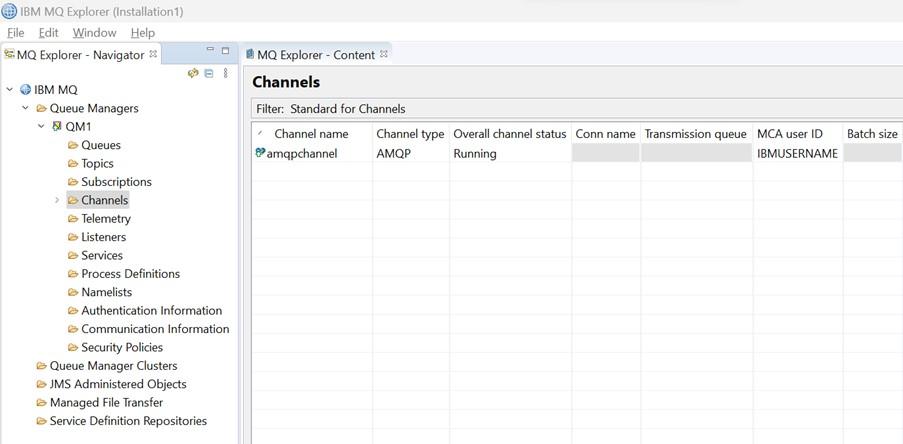Select the amqpchannel name cell
Image resolution: width=903 pixels, height=444 pixels.
coord(302,154)
